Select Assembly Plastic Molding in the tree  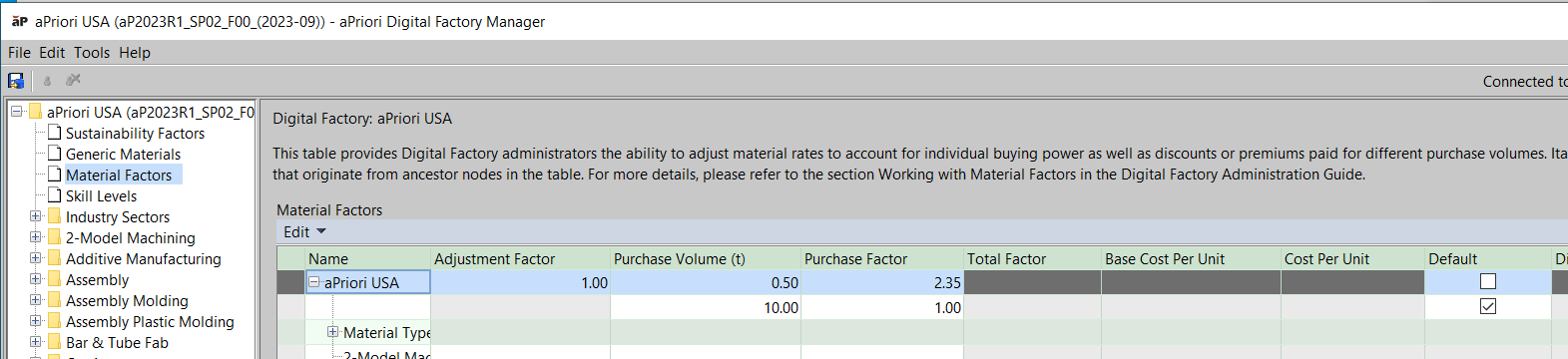150,321
